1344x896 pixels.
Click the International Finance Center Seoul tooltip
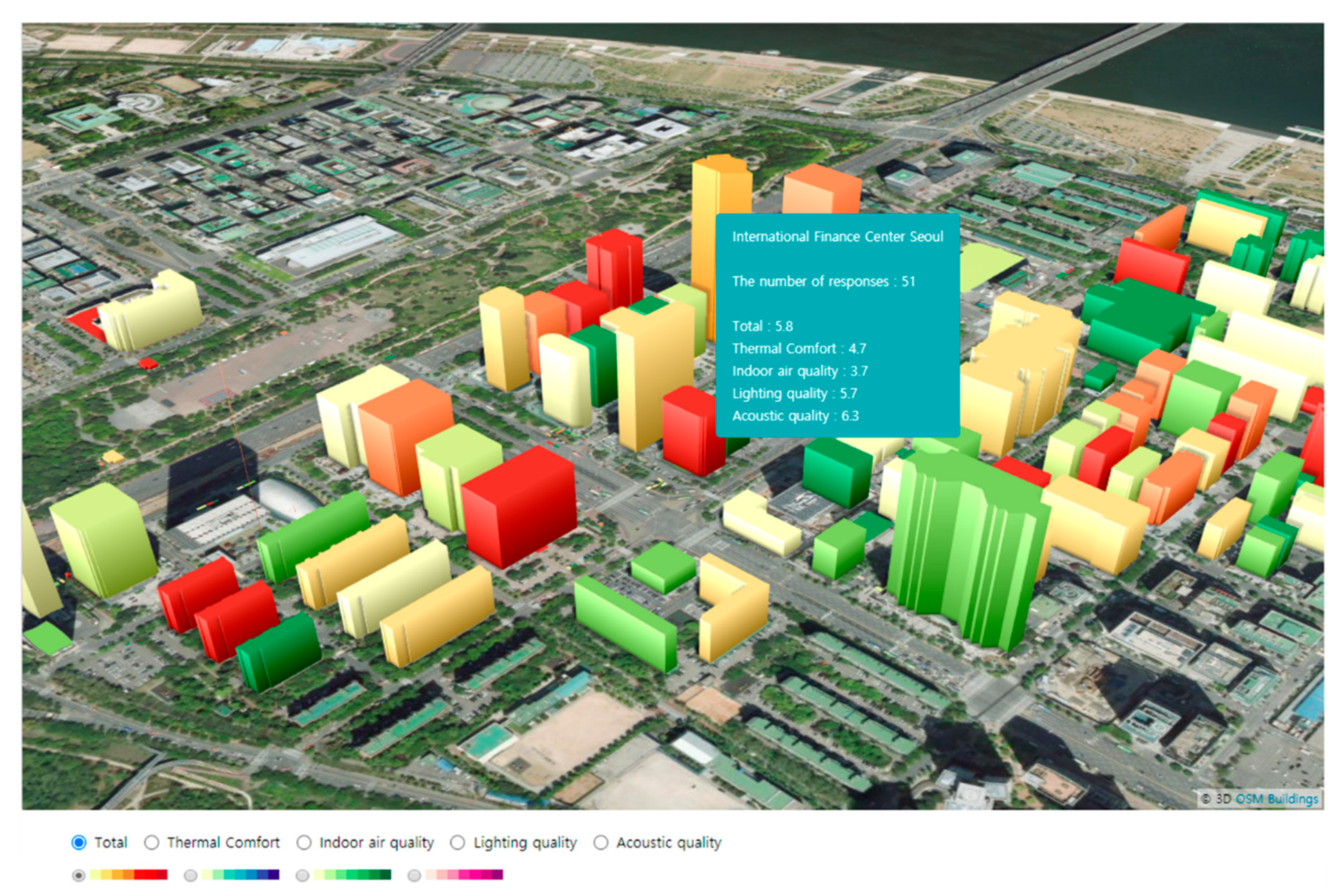click(x=837, y=325)
